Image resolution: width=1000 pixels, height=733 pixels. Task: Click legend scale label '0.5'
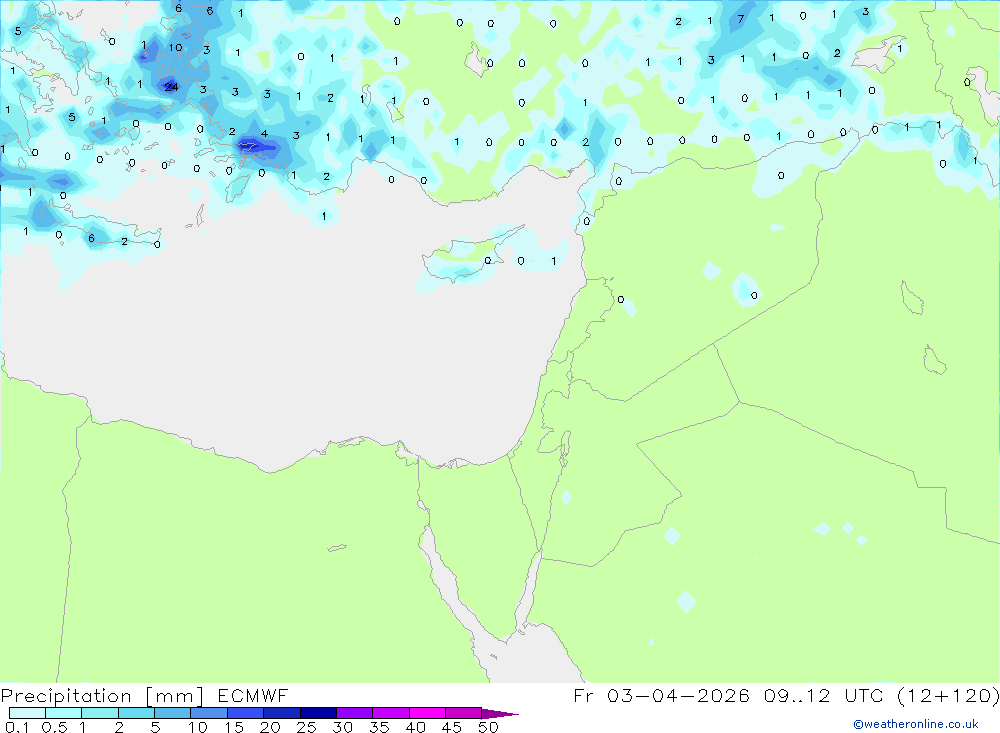[x=54, y=727]
